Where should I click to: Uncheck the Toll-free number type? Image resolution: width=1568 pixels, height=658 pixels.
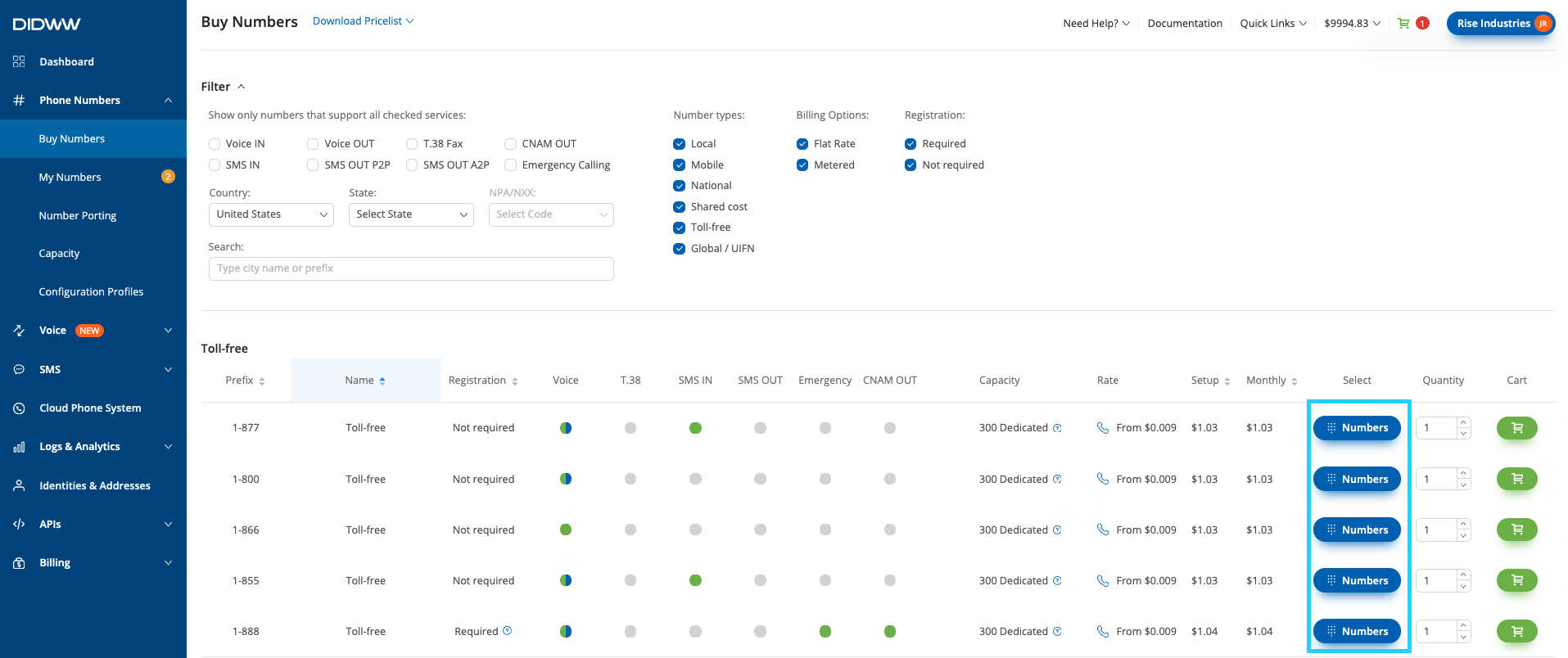coord(679,228)
